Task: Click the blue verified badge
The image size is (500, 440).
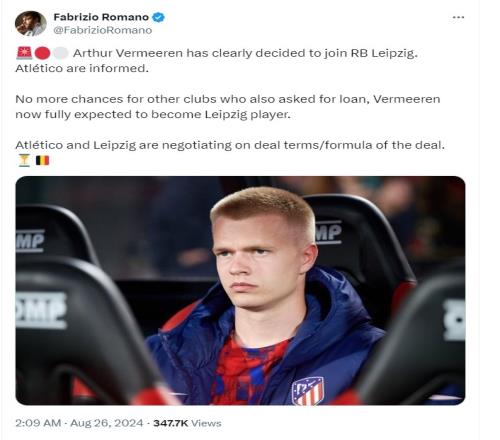Action: (x=158, y=17)
